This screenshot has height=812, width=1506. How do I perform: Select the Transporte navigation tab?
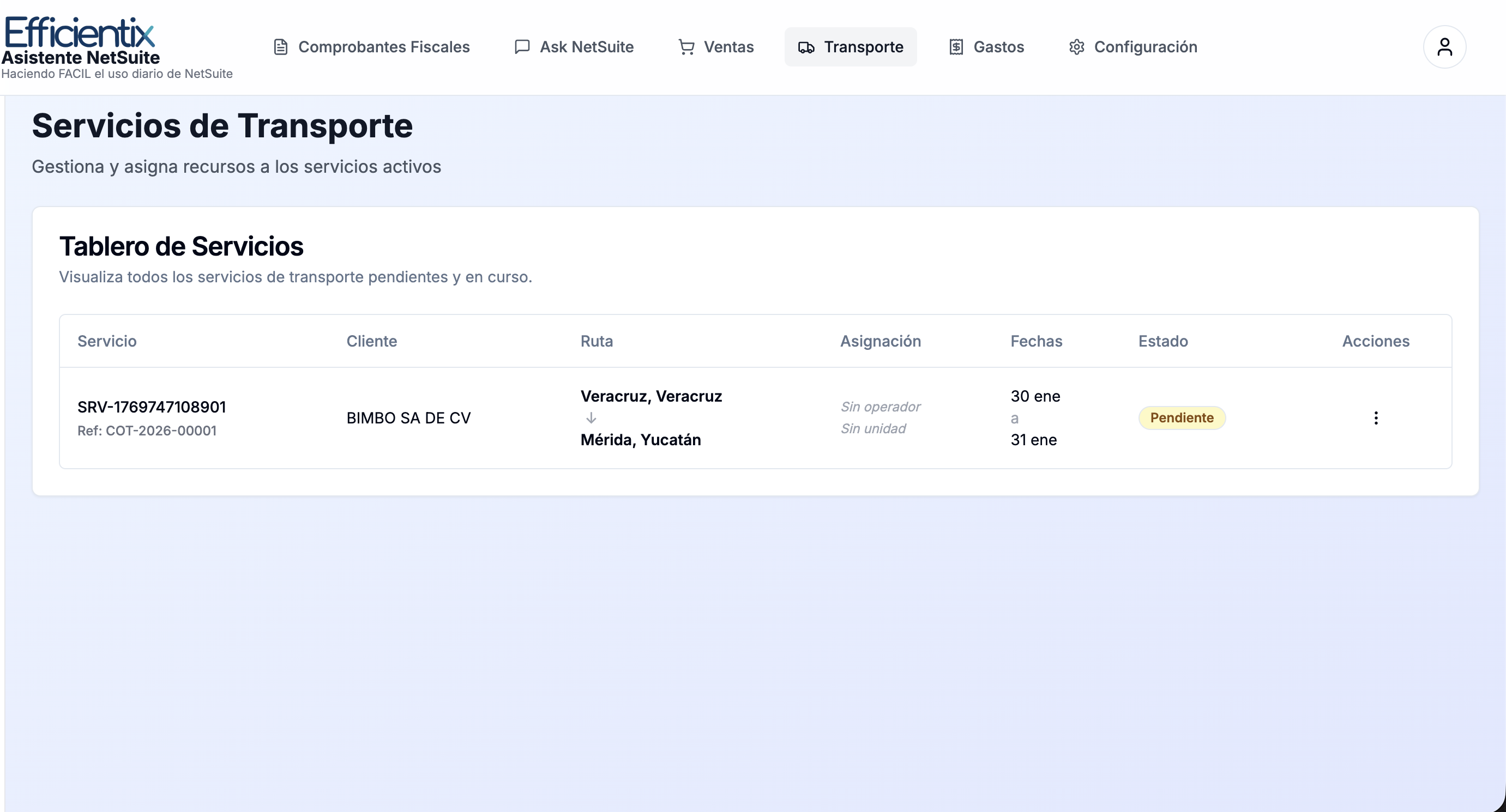coord(851,47)
